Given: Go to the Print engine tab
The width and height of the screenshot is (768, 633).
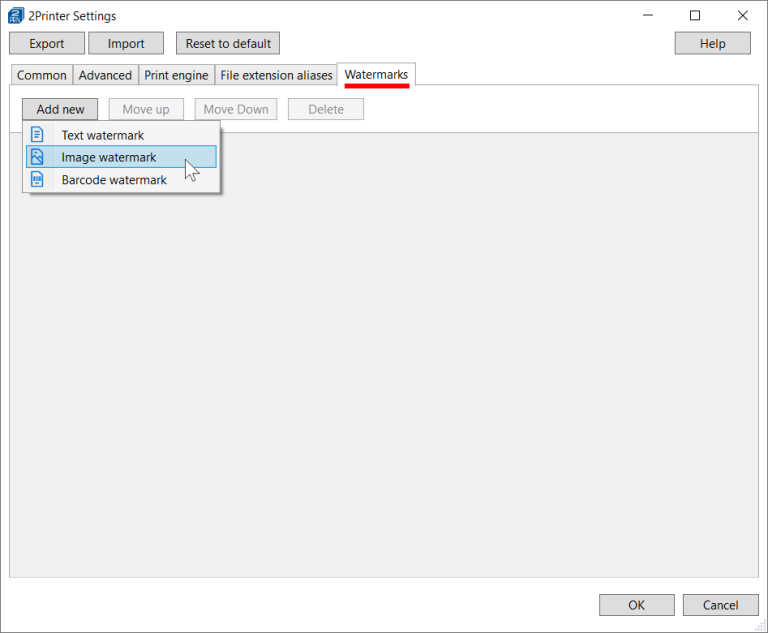Looking at the screenshot, I should pyautogui.click(x=176, y=75).
